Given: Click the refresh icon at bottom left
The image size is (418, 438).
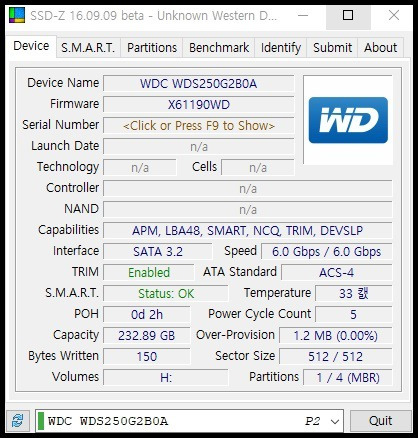Looking at the screenshot, I should (x=18, y=420).
